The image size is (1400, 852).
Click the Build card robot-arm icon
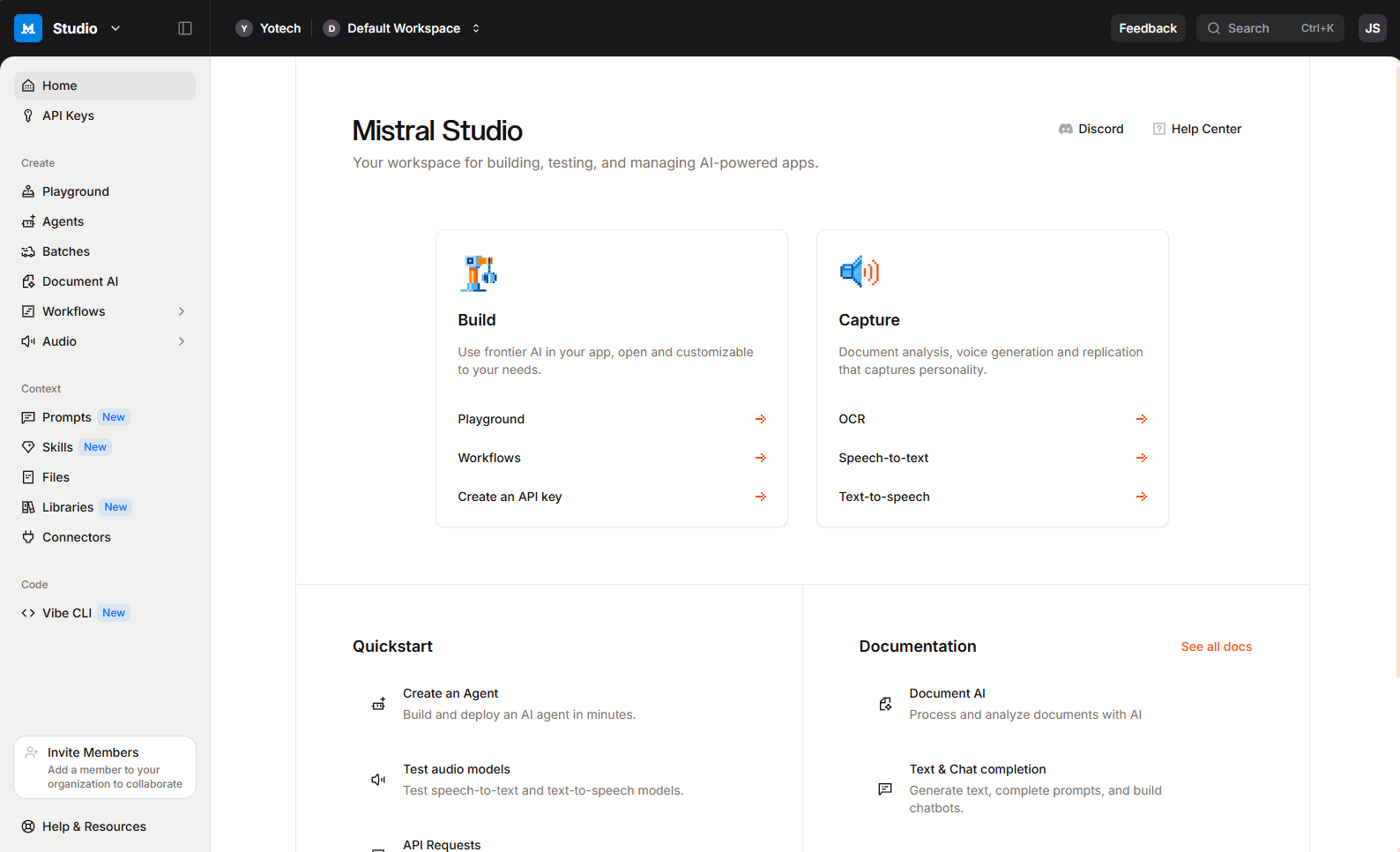pyautogui.click(x=479, y=273)
